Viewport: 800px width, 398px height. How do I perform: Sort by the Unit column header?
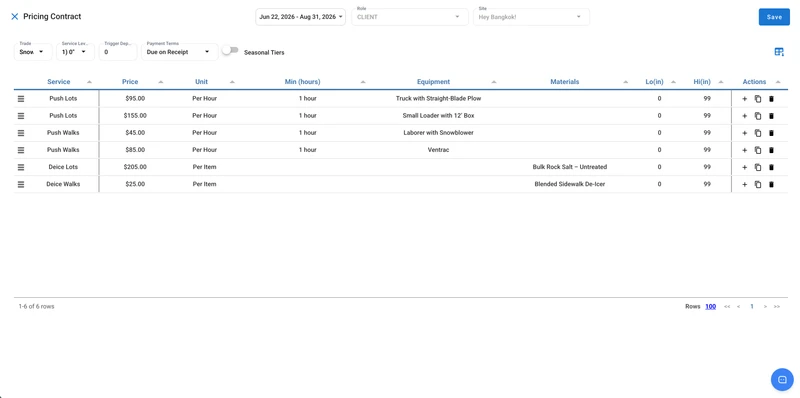pos(202,82)
